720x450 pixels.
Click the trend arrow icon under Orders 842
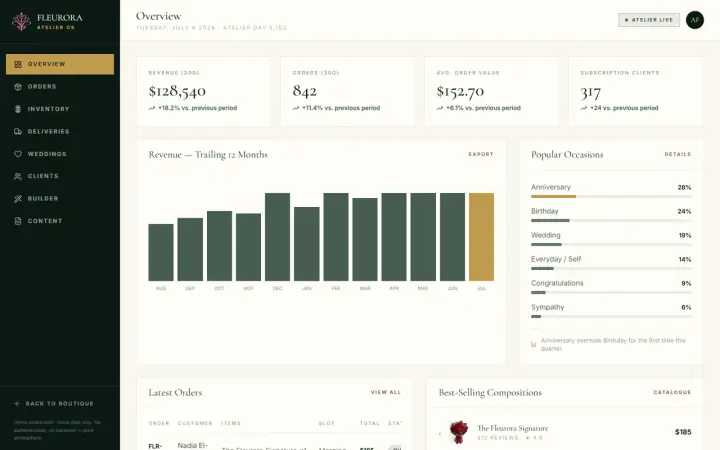click(296, 108)
